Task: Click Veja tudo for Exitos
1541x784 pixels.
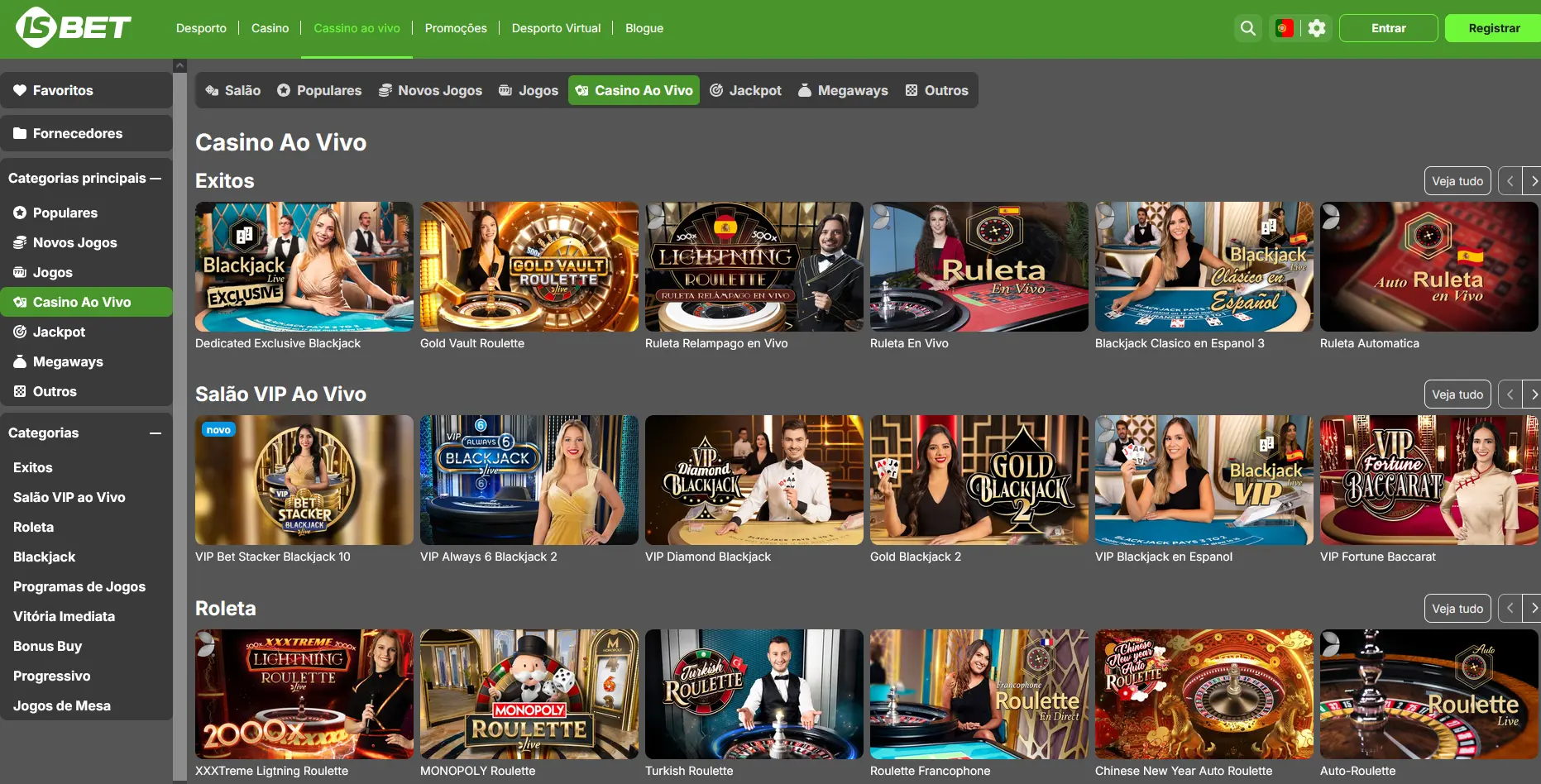Action: pos(1457,181)
